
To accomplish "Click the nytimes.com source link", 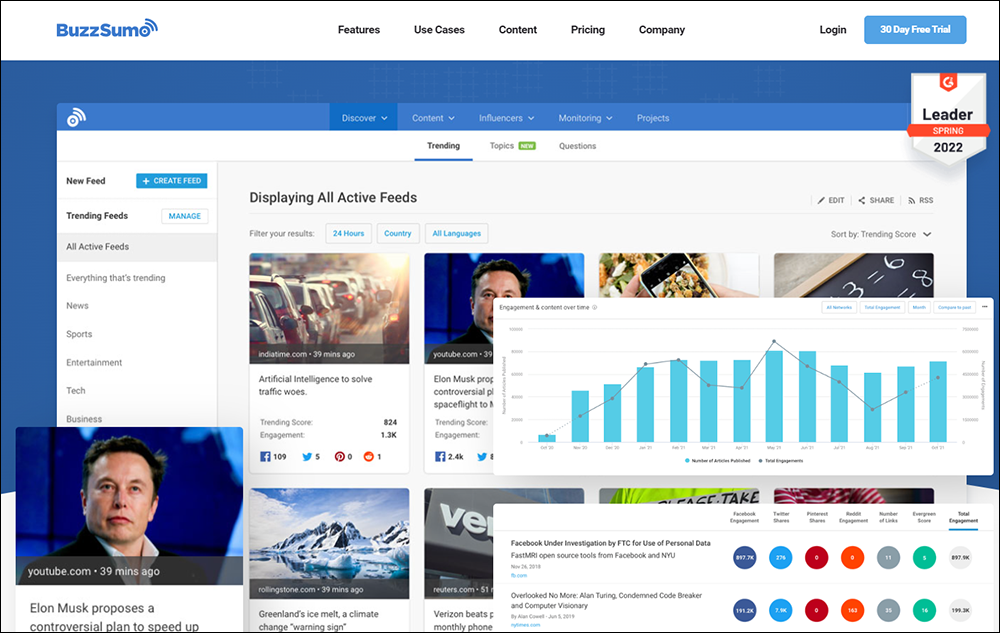I will tap(525, 625).
